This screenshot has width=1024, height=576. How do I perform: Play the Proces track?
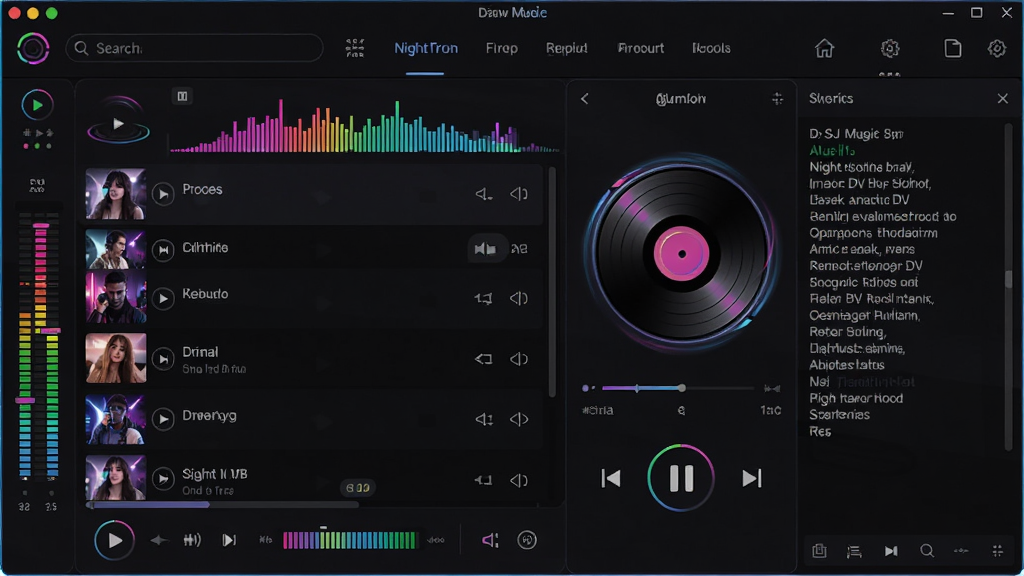163,194
